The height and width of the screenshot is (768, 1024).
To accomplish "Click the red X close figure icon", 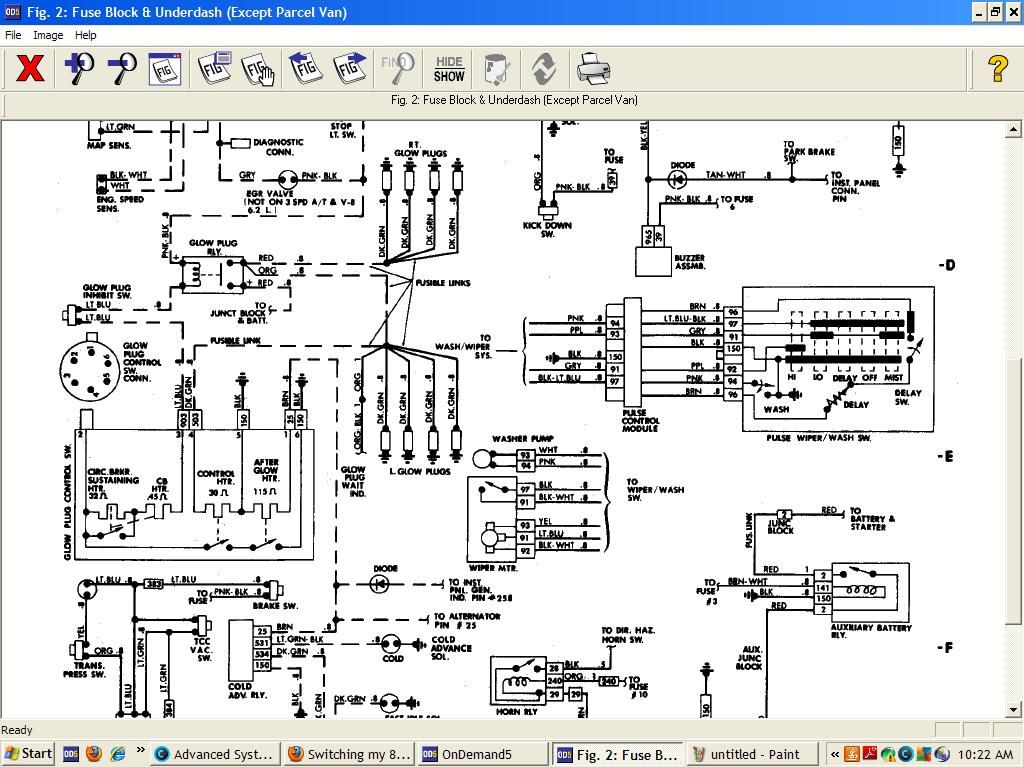I will [x=30, y=69].
